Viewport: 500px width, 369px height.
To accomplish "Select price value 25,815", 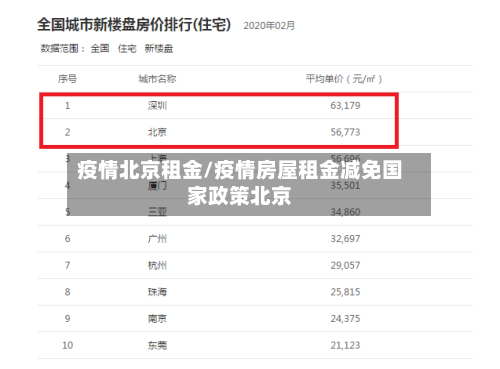I will click(x=345, y=292).
